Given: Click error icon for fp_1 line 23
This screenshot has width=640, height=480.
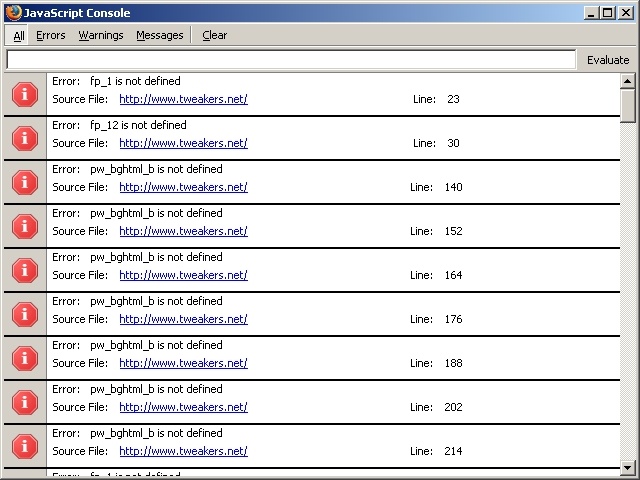Looking at the screenshot, I should pyautogui.click(x=25, y=95).
